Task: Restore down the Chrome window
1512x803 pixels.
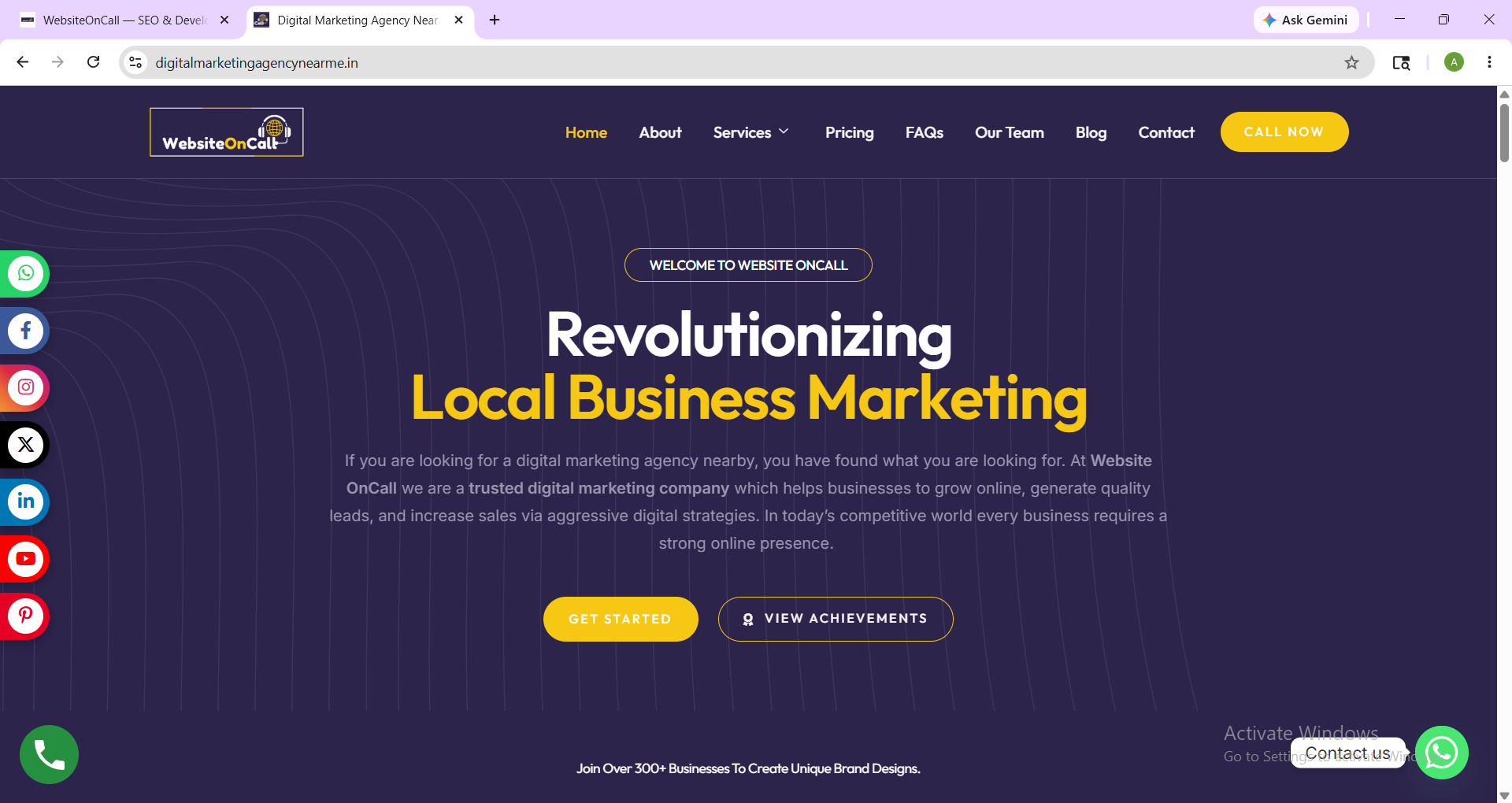Action: pyautogui.click(x=1443, y=20)
